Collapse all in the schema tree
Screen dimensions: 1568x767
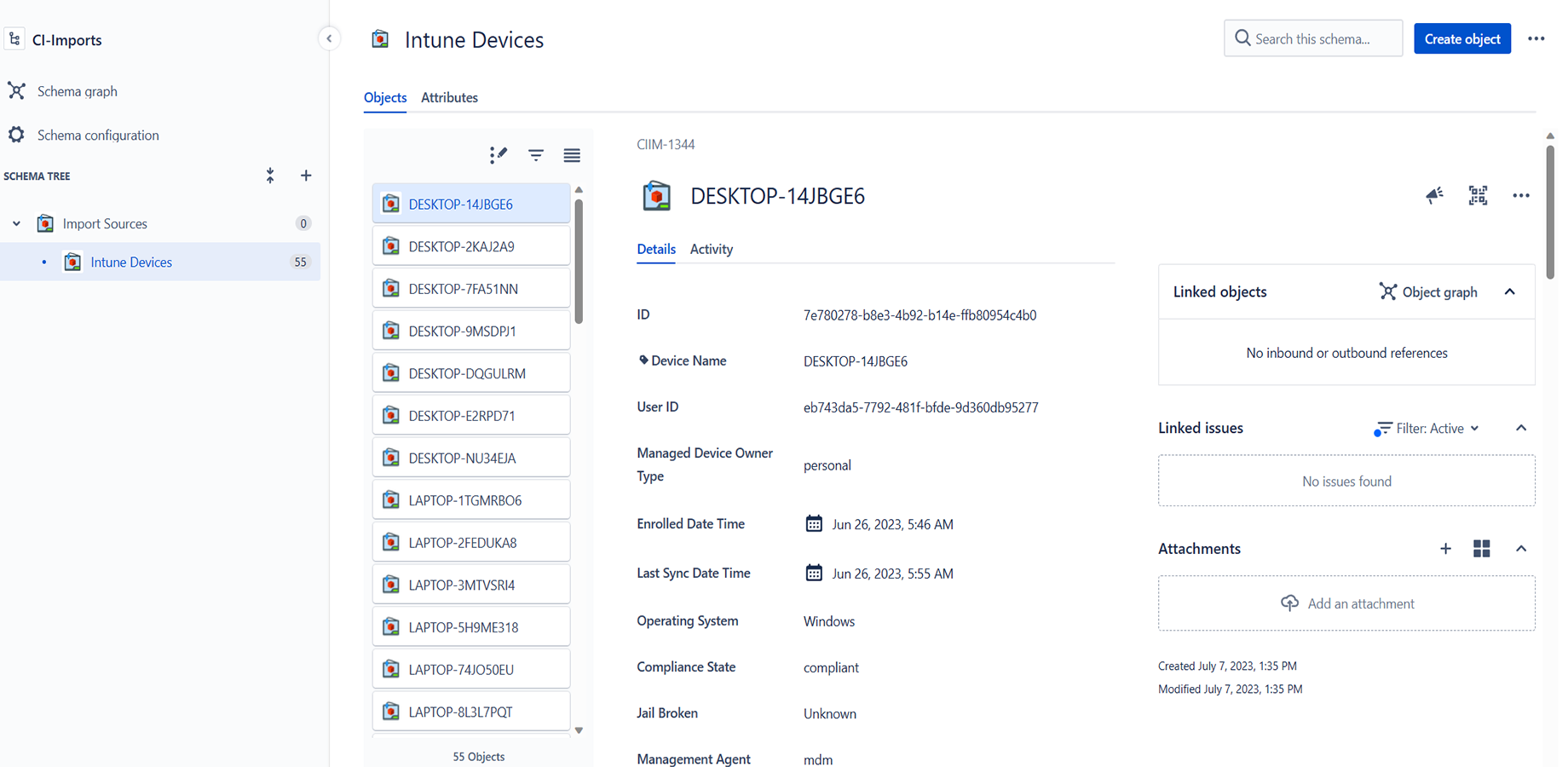click(x=270, y=176)
